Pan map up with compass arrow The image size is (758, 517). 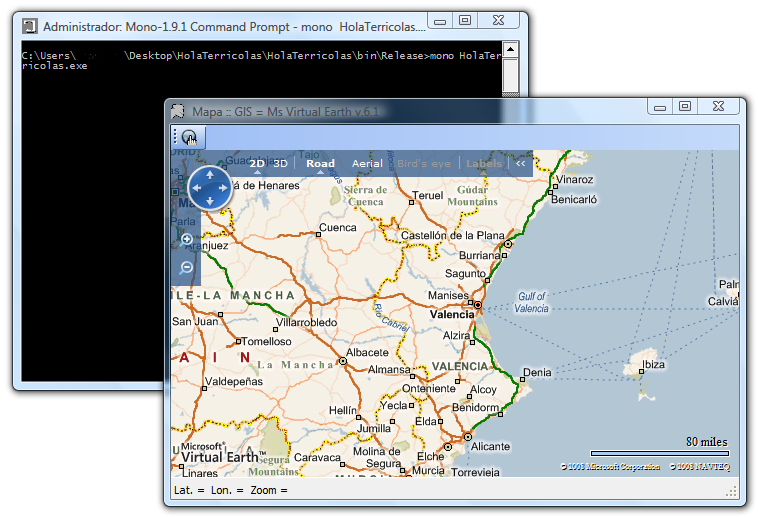click(x=210, y=175)
